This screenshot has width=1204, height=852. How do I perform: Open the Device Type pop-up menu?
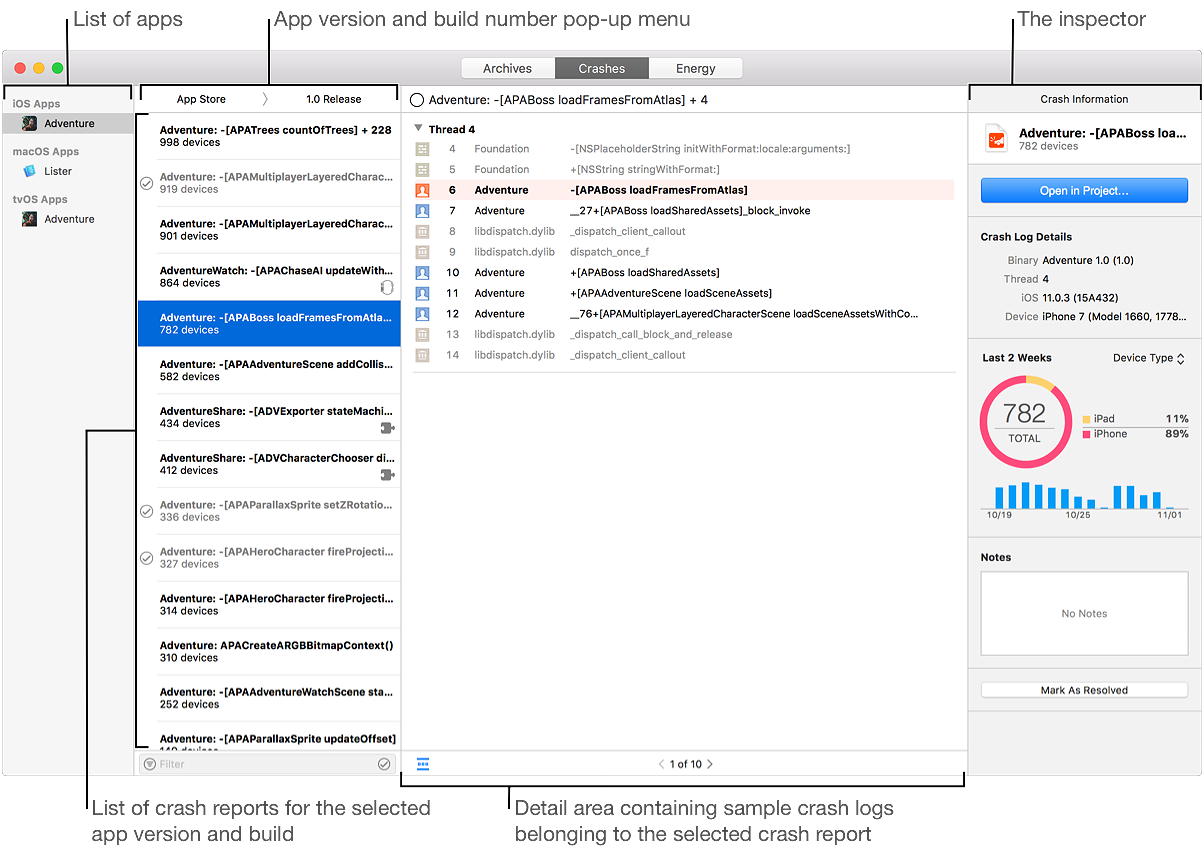point(1148,358)
